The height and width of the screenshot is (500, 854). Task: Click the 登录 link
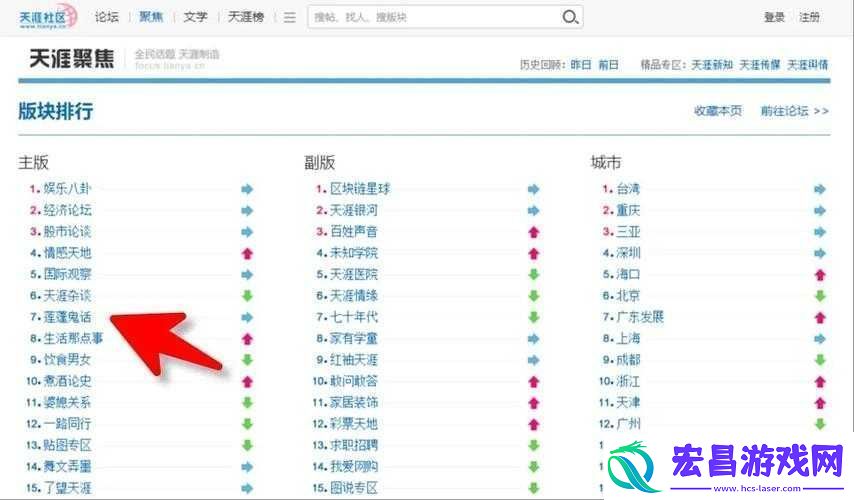pos(774,17)
